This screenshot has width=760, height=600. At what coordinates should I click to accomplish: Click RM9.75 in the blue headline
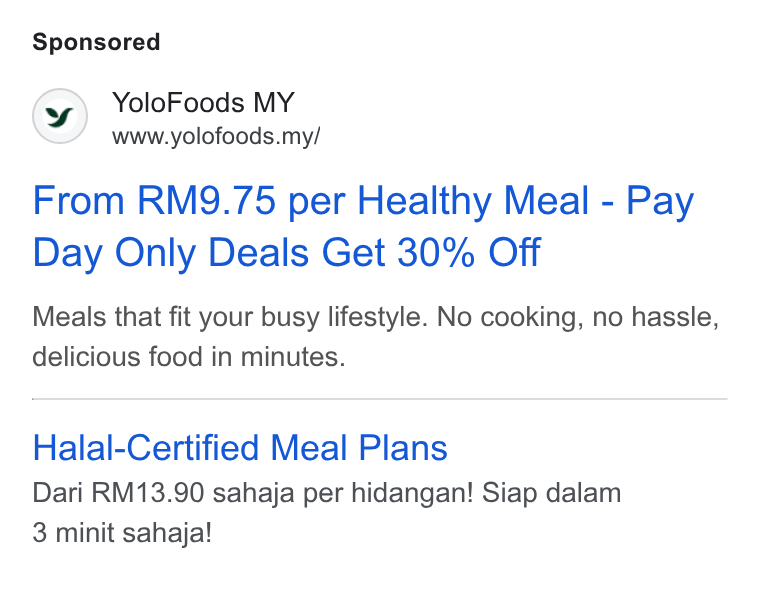206,200
